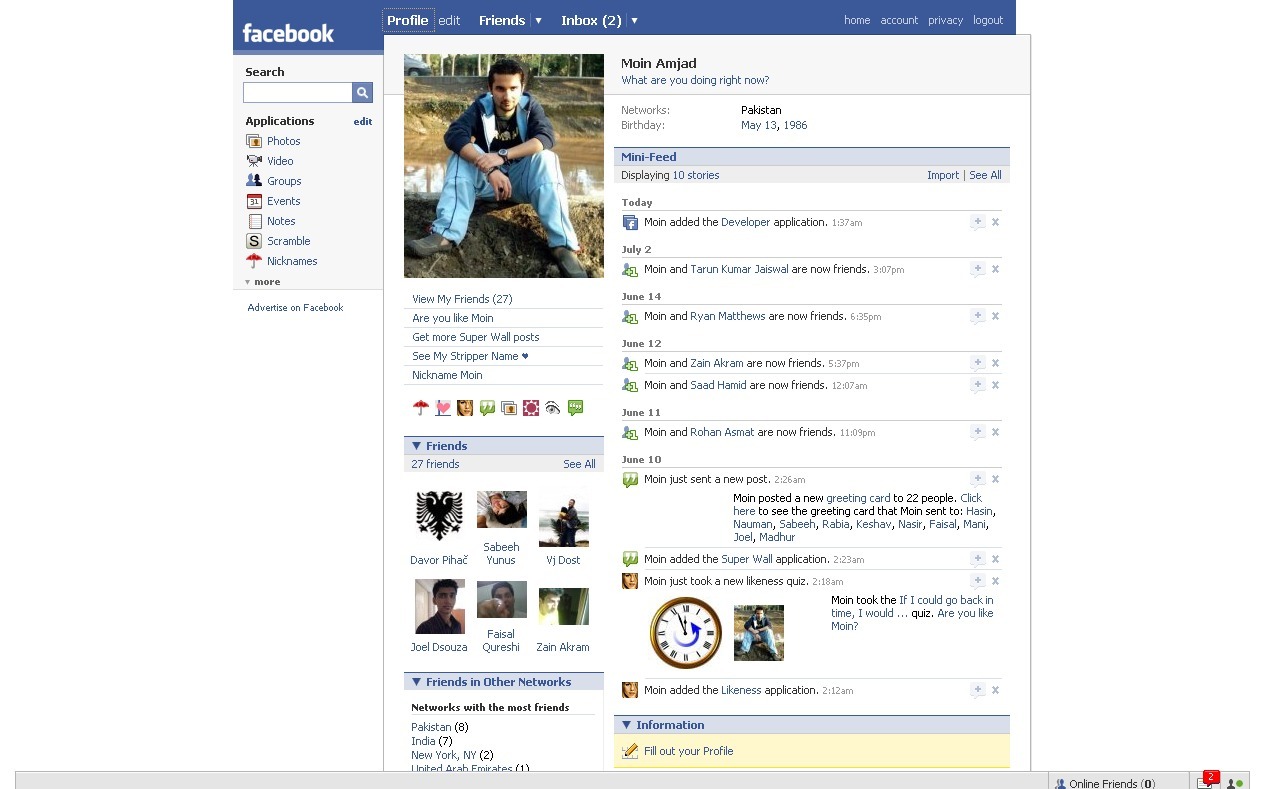1265x789 pixels.
Task: Click See All in Mini-Feed header
Action: coord(985,175)
